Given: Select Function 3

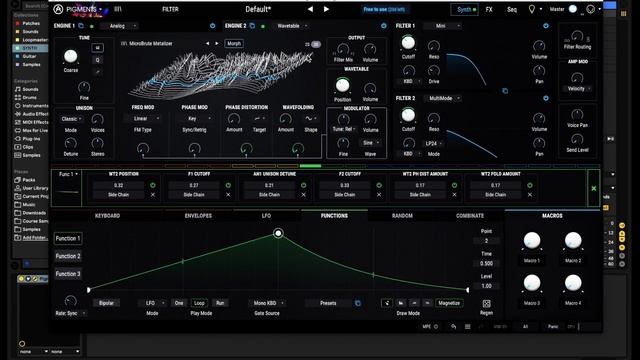Looking at the screenshot, I should 68,273.
